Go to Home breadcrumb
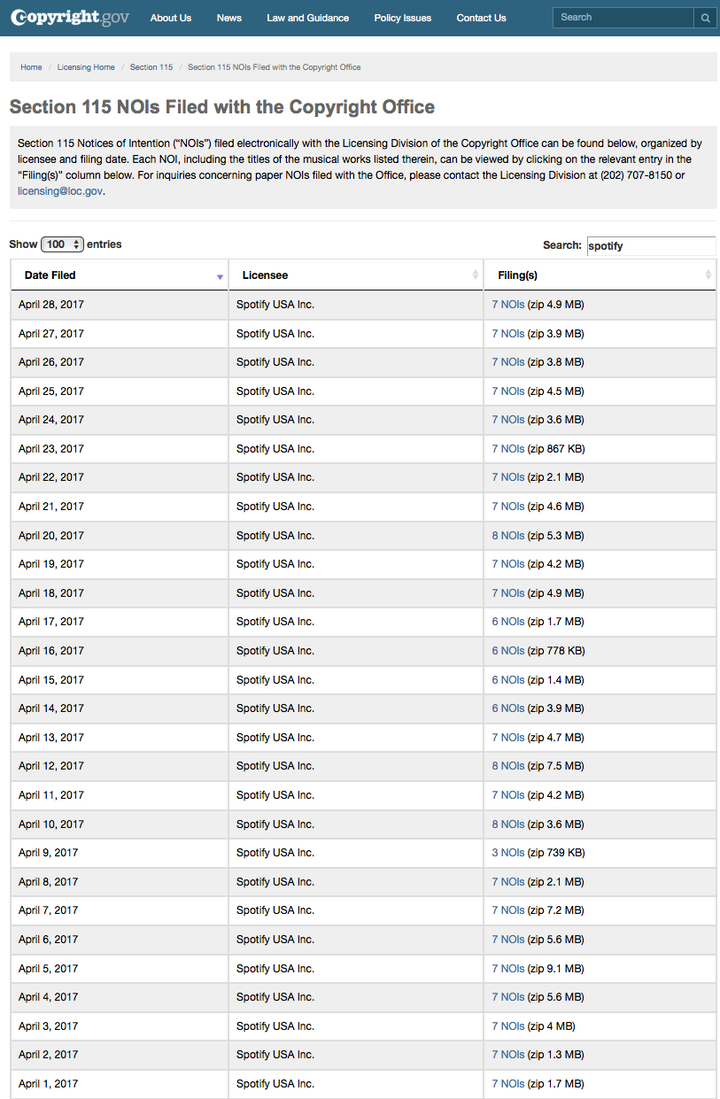 (x=31, y=67)
